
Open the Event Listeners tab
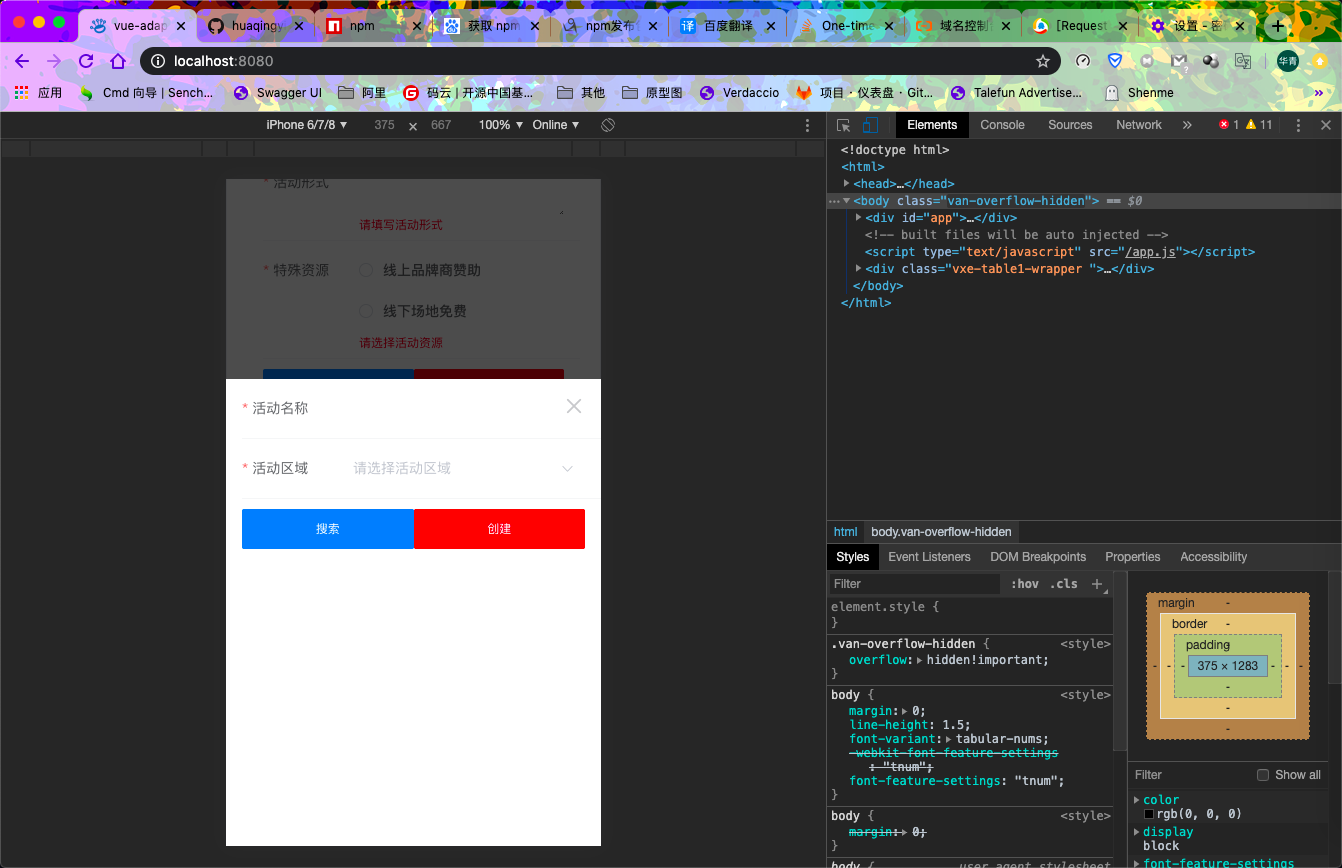pyautogui.click(x=929, y=557)
